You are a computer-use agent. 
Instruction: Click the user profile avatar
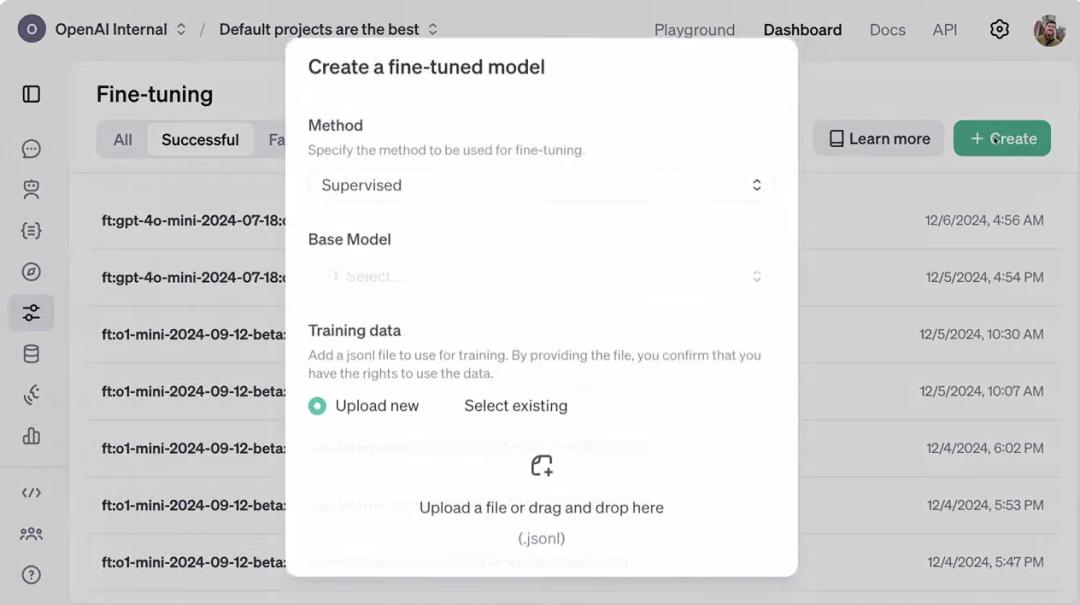(x=1049, y=30)
